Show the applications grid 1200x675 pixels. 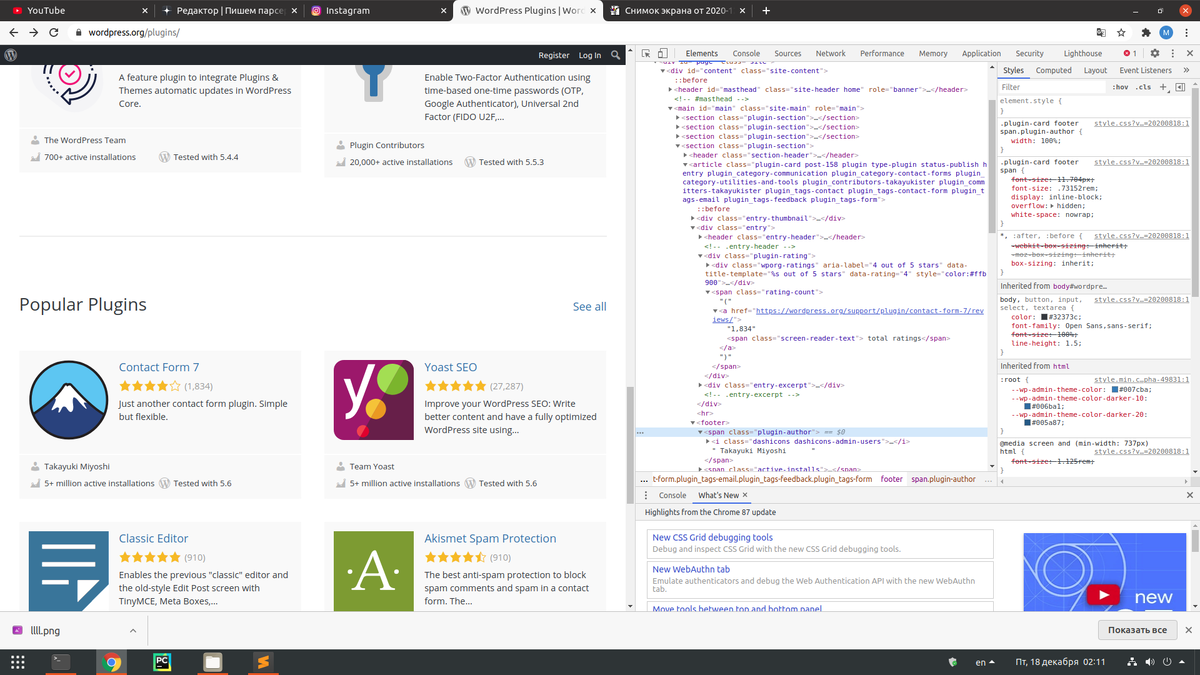[17, 662]
